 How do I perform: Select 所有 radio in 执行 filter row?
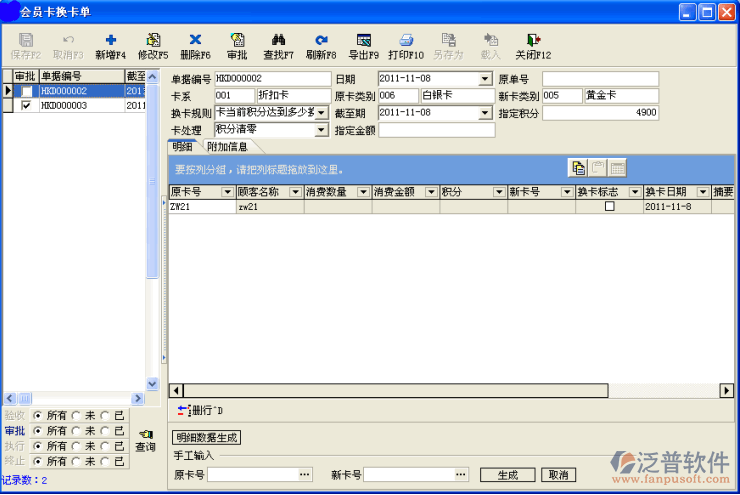(x=38, y=446)
